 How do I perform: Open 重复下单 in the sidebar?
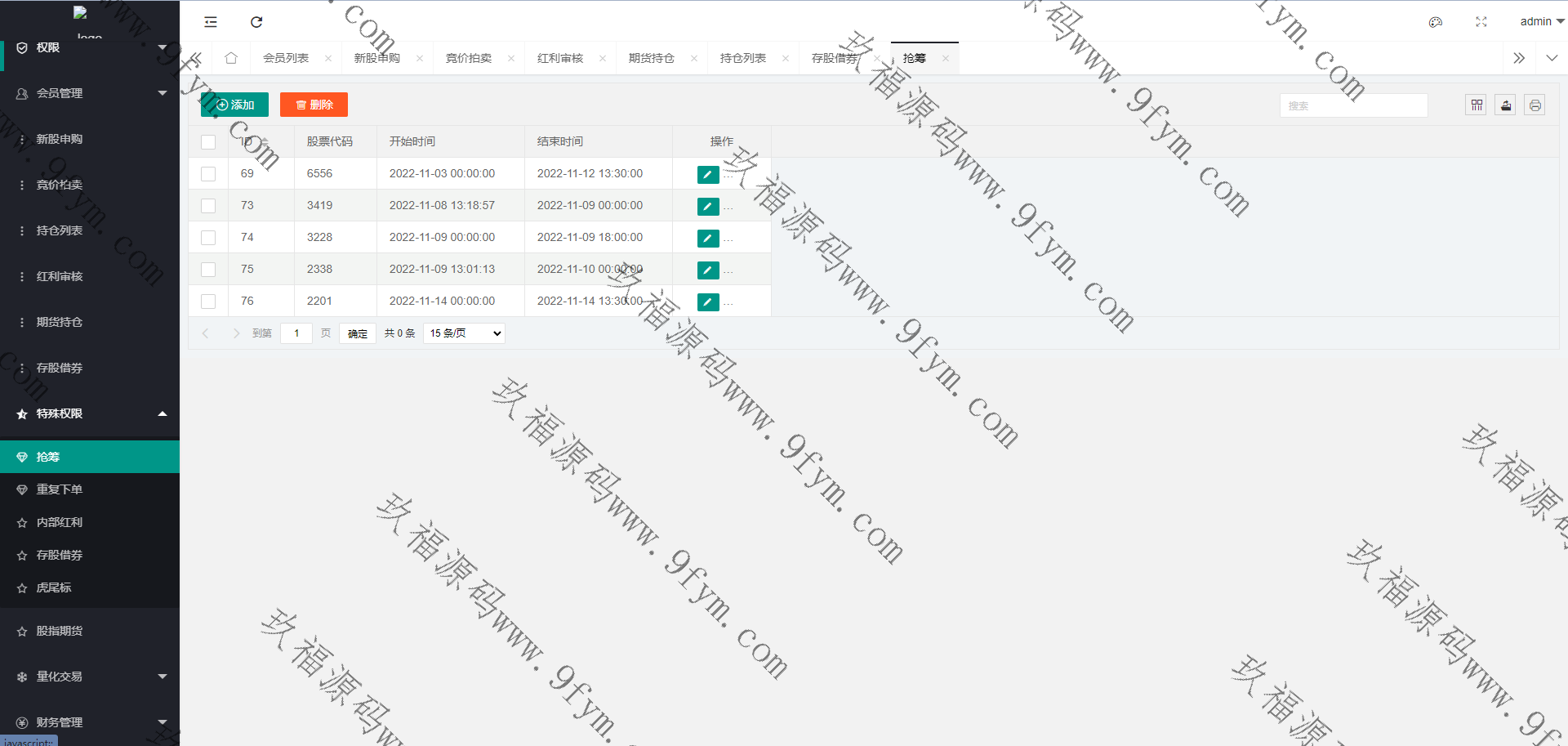[x=60, y=489]
